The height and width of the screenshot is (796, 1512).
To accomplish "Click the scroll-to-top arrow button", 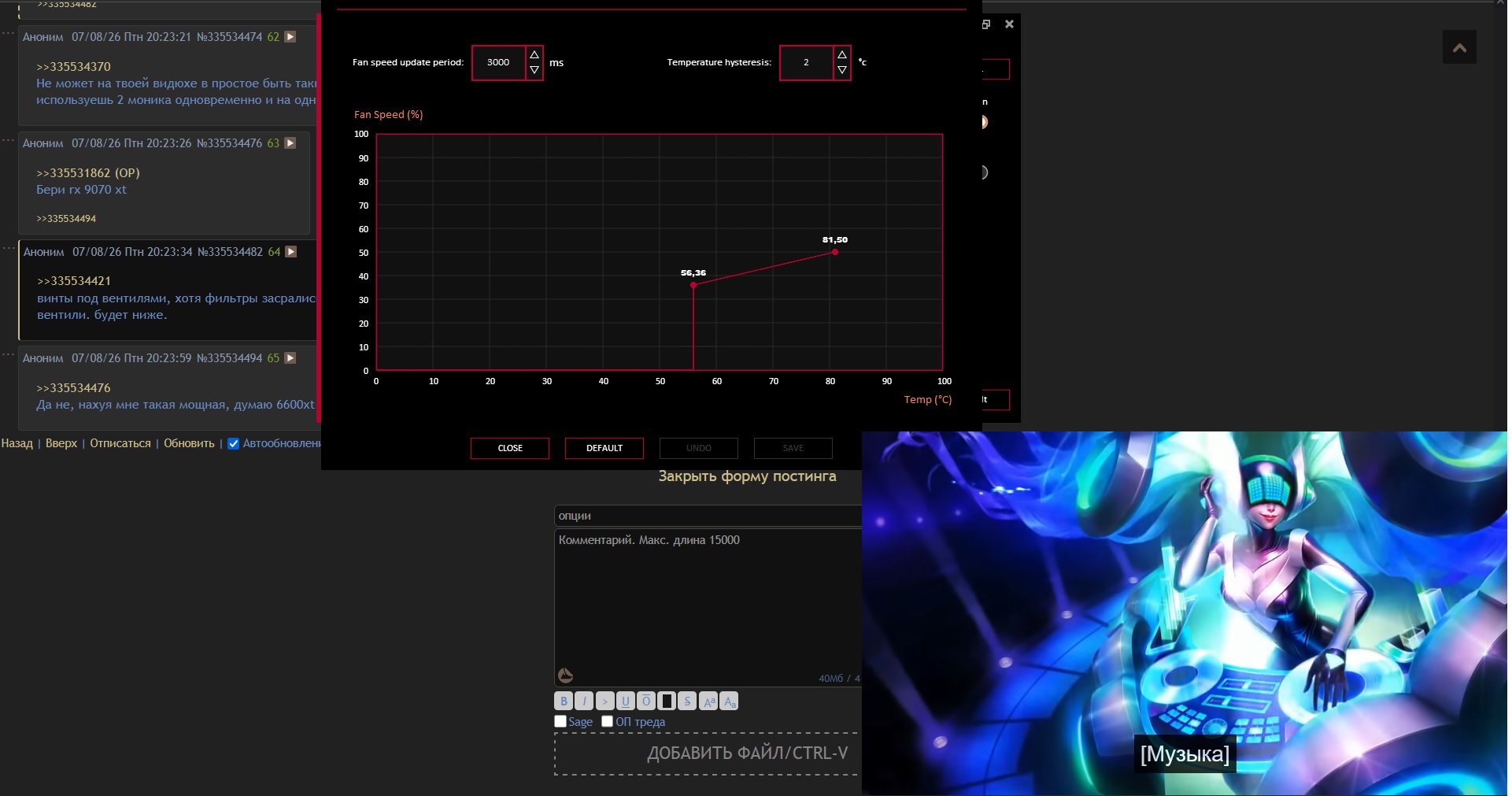I will (1459, 48).
